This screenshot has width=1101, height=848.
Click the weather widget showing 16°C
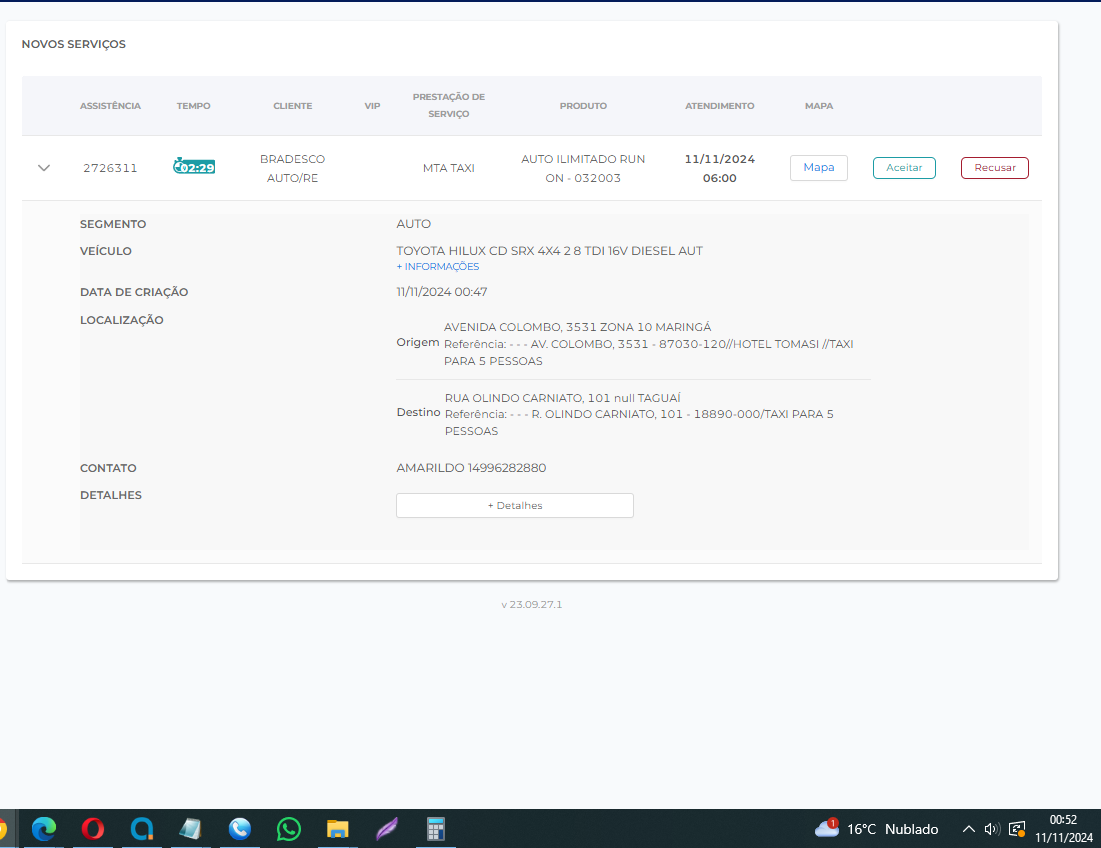coord(877,829)
